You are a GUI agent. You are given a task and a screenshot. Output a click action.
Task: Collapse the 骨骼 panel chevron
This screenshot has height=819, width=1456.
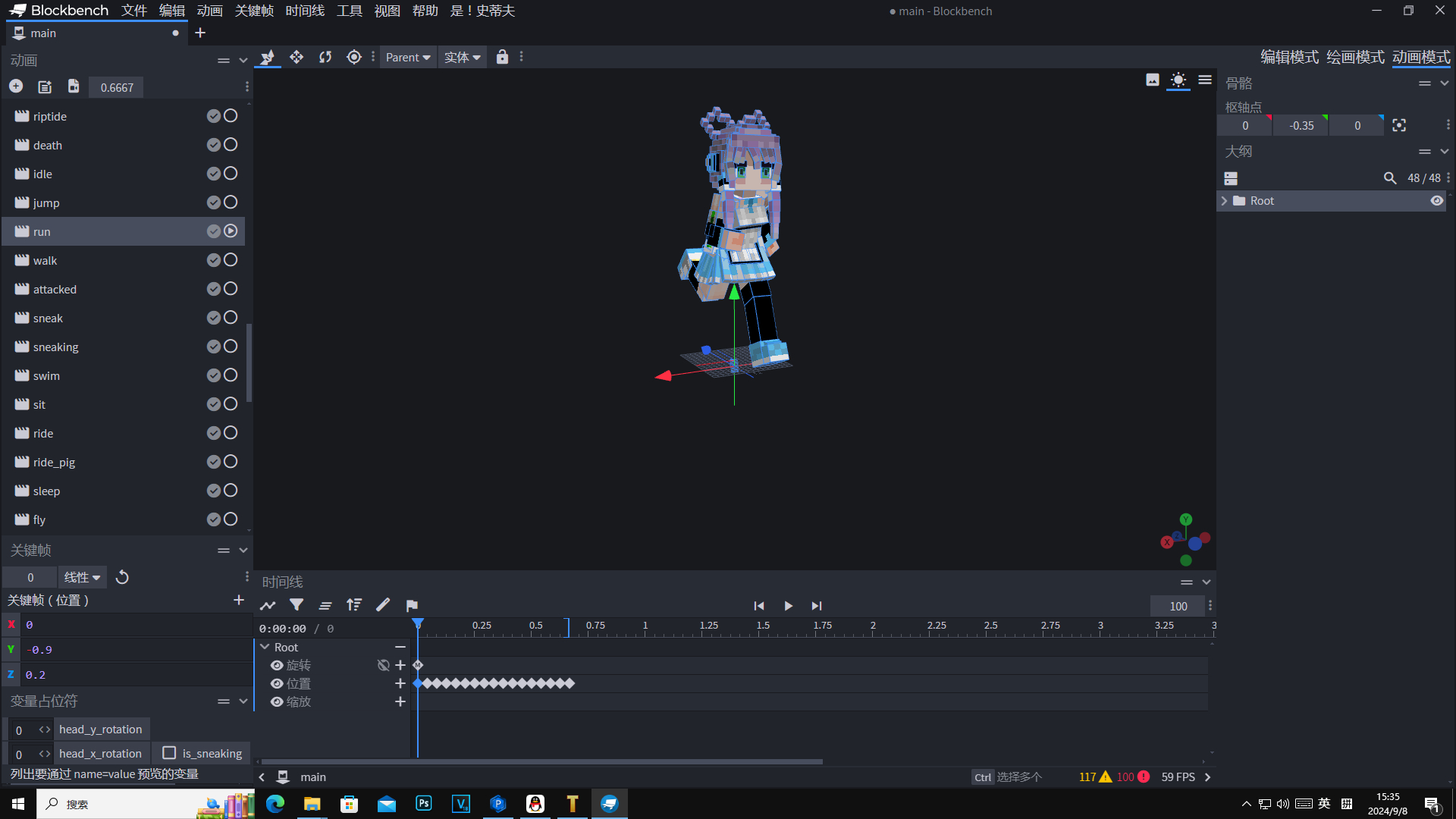1445,83
